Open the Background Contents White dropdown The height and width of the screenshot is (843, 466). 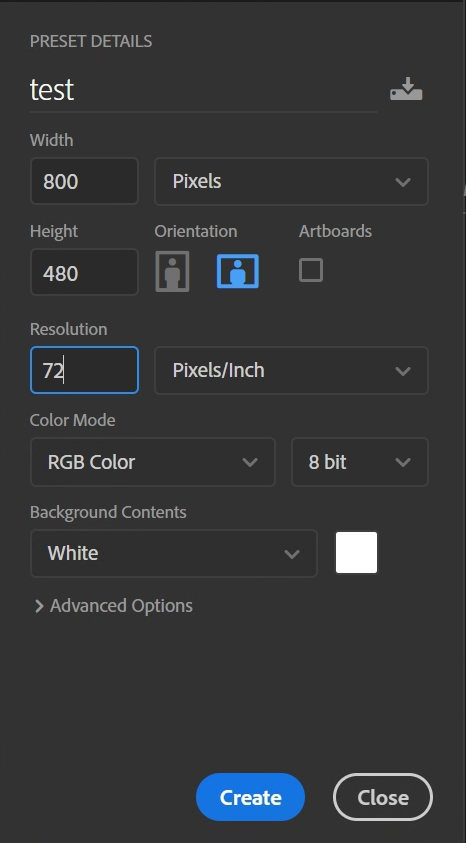tap(174, 553)
